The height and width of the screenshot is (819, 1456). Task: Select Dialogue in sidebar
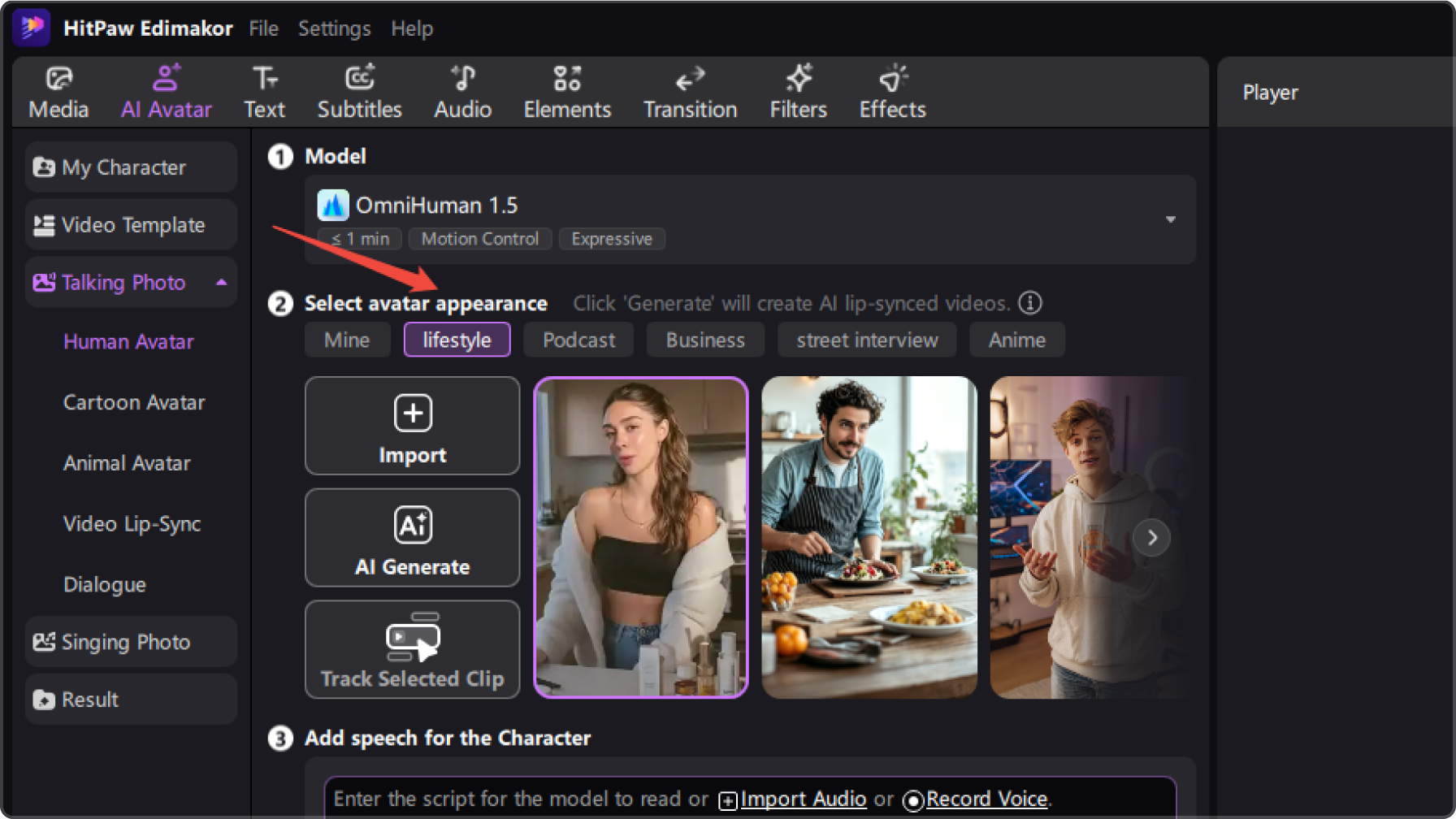pos(105,585)
